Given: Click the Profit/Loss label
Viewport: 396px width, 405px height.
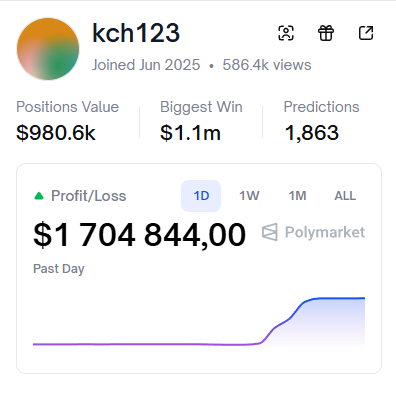Looking at the screenshot, I should 88,196.
